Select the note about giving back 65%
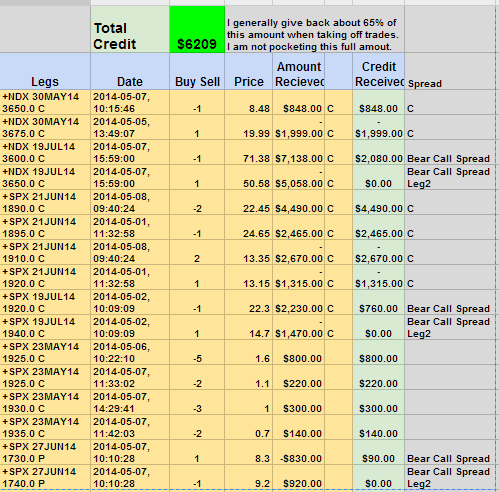 pos(315,29)
